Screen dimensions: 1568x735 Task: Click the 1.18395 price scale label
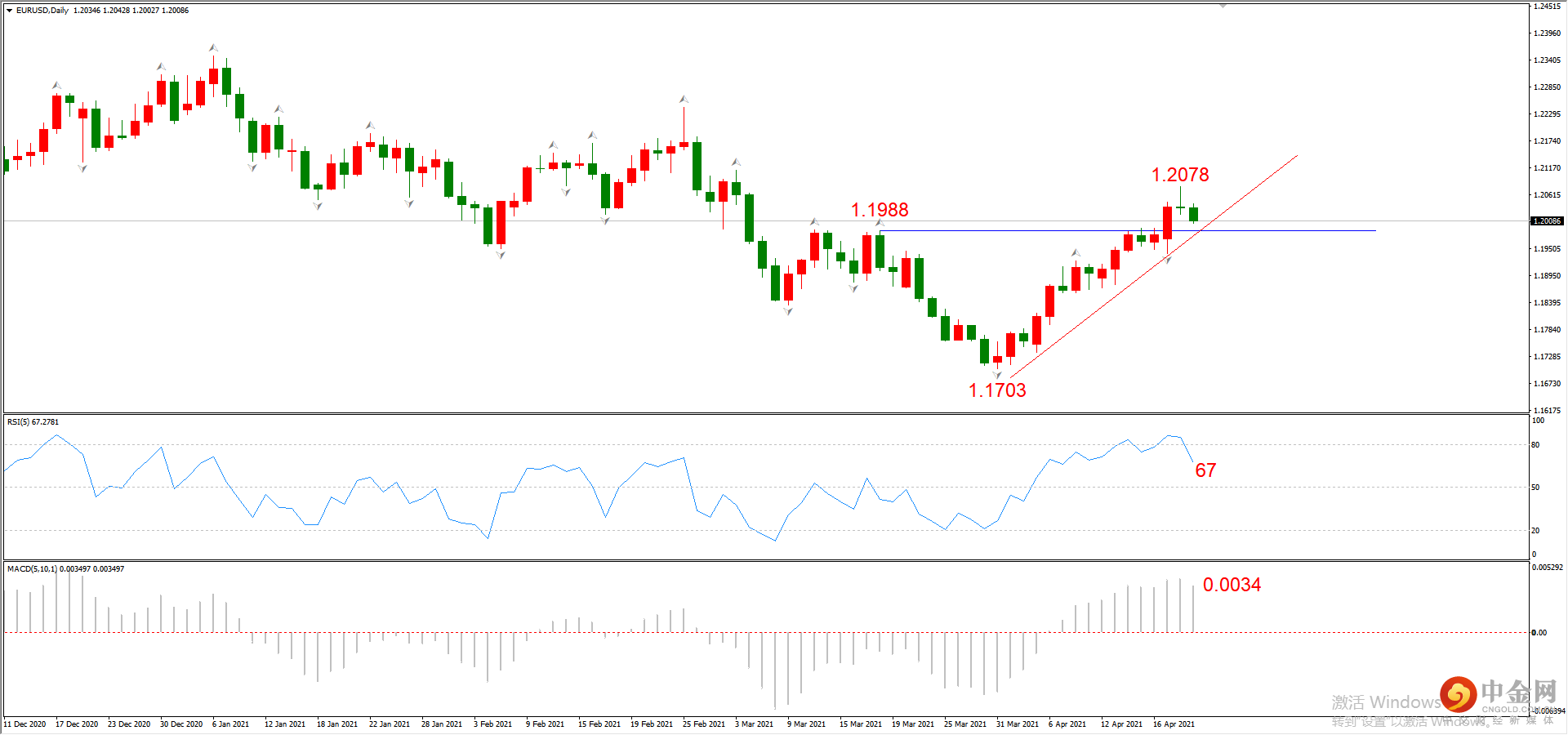pos(1547,303)
